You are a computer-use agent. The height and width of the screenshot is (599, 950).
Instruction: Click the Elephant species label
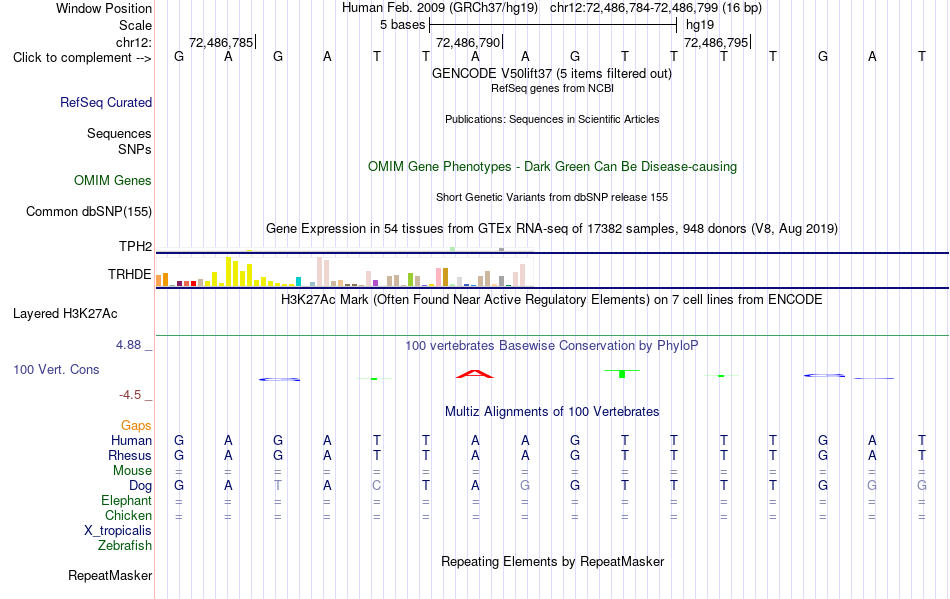tap(127, 501)
